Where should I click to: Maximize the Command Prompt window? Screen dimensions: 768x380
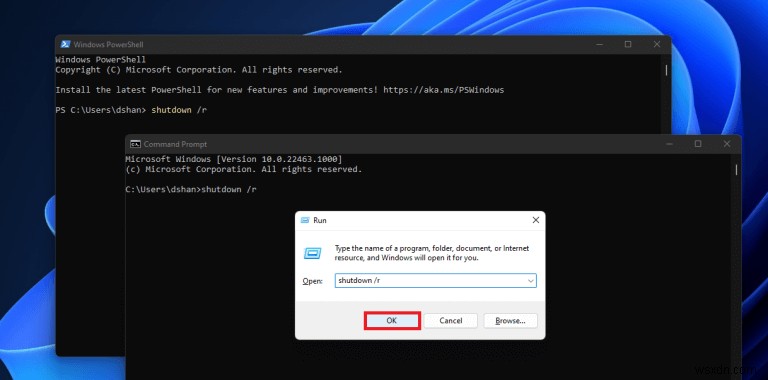coord(698,144)
